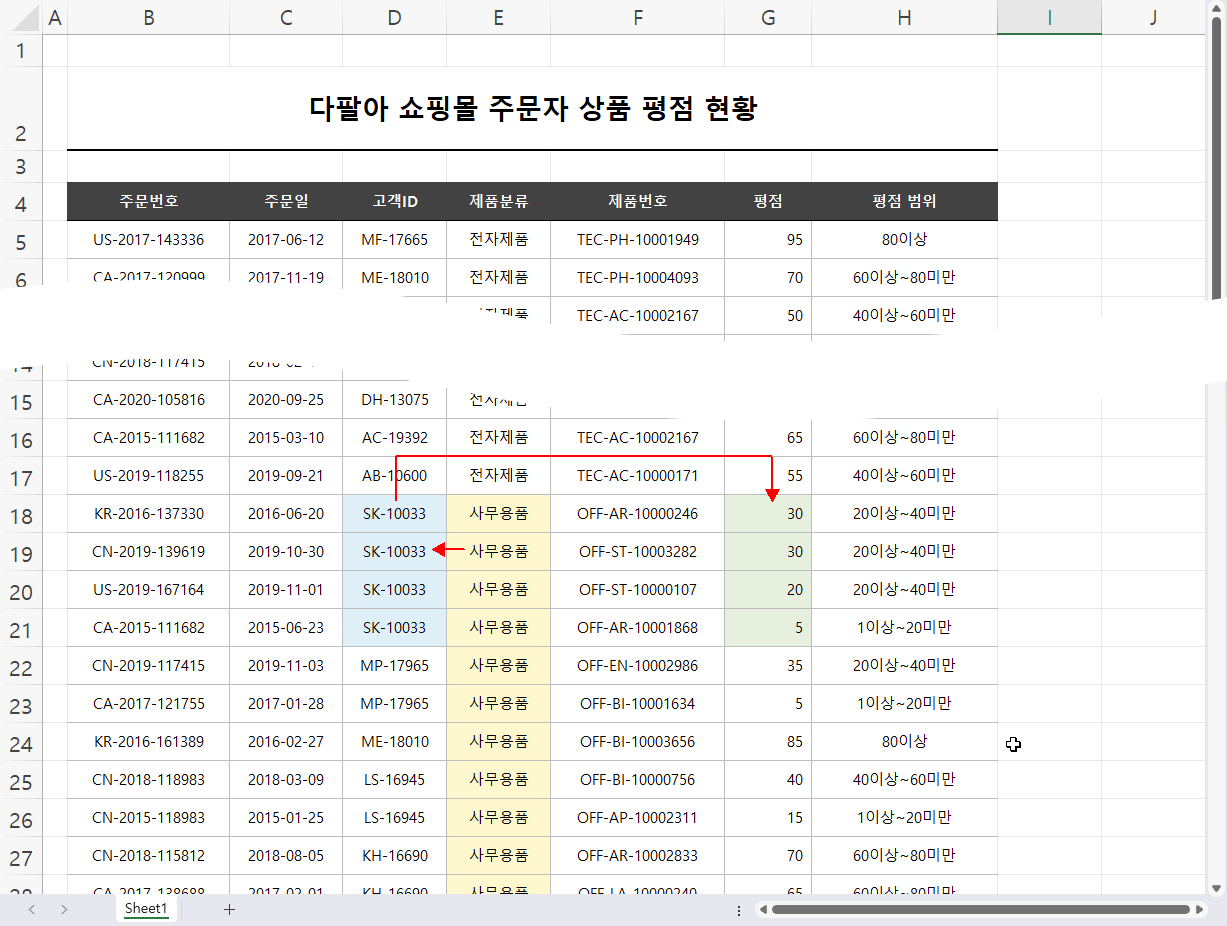Click the horizontal scrollbar thumb
Screen dimensions: 1227x926
pos(980,910)
